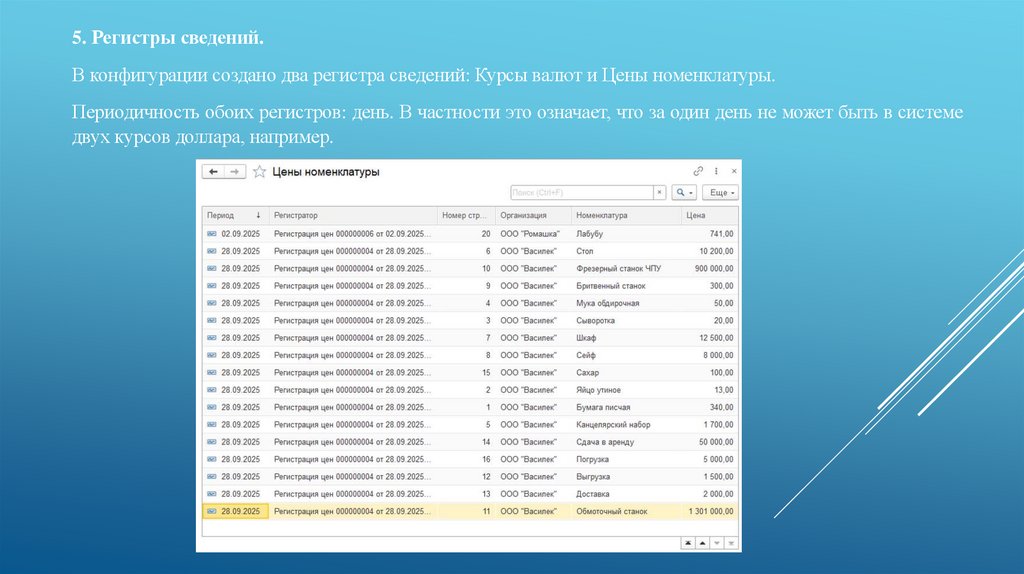Move up one record with up arrow

(x=702, y=543)
